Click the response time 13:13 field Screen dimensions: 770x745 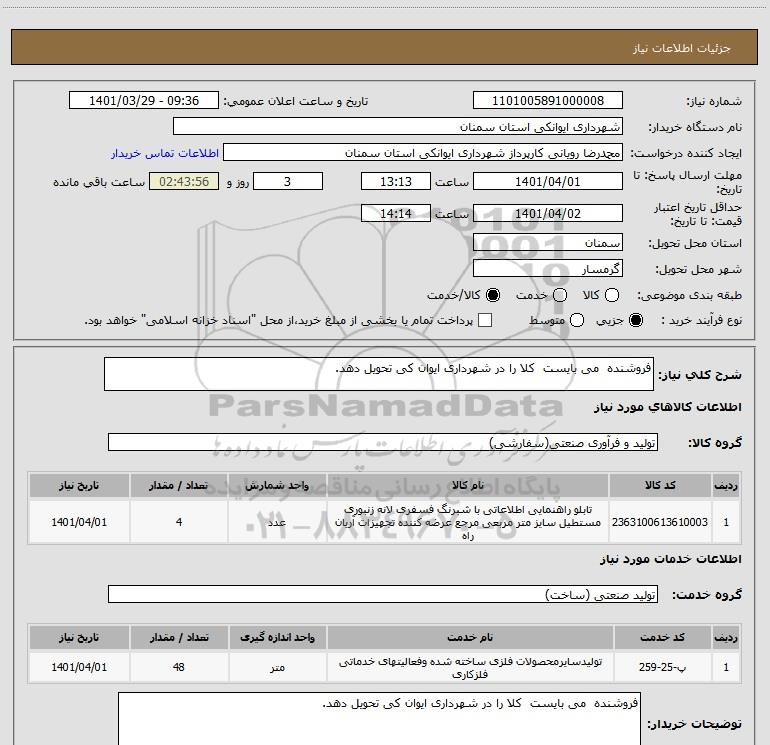point(396,181)
